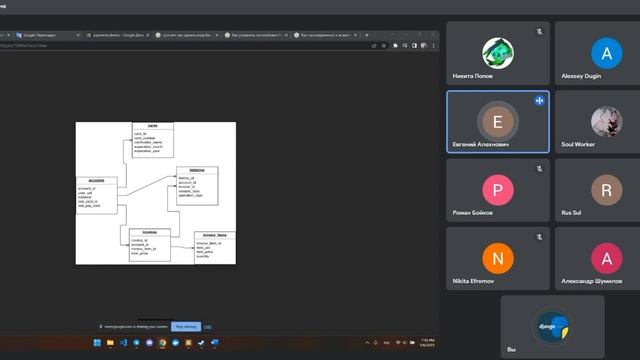The image size is (640, 360).
Task: Click microphone icon in system tray
Action: 376,343
